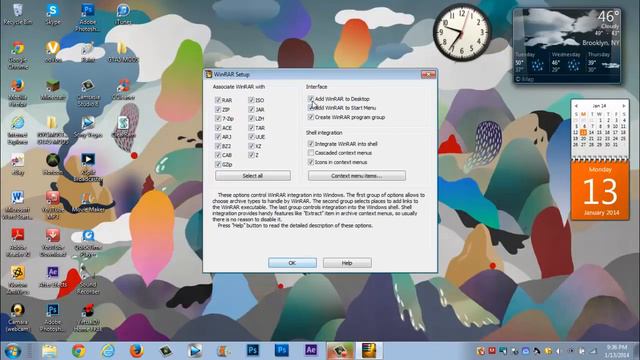Open the Context menu items button
This screenshot has width=640, height=360.
tap(357, 176)
